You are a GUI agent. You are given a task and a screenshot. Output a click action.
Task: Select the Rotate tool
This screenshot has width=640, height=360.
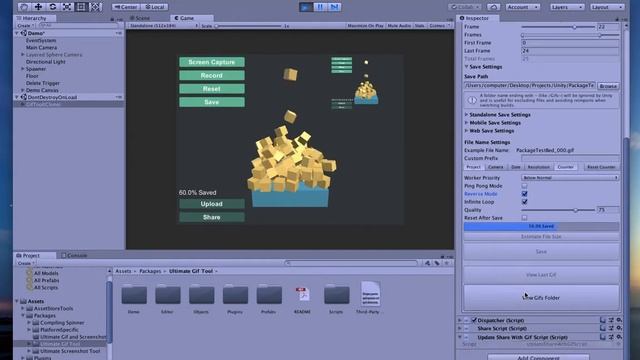pos(53,7)
